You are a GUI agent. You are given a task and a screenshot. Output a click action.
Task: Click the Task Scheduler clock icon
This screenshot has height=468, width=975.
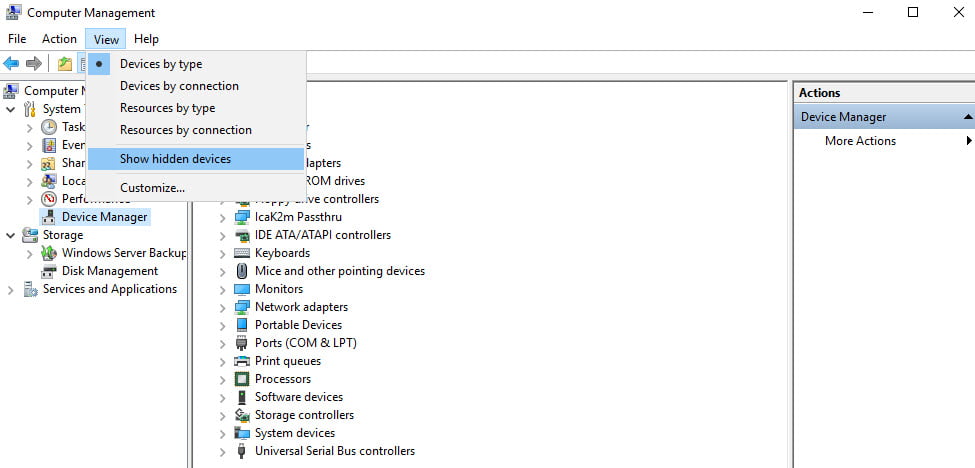click(x=49, y=127)
